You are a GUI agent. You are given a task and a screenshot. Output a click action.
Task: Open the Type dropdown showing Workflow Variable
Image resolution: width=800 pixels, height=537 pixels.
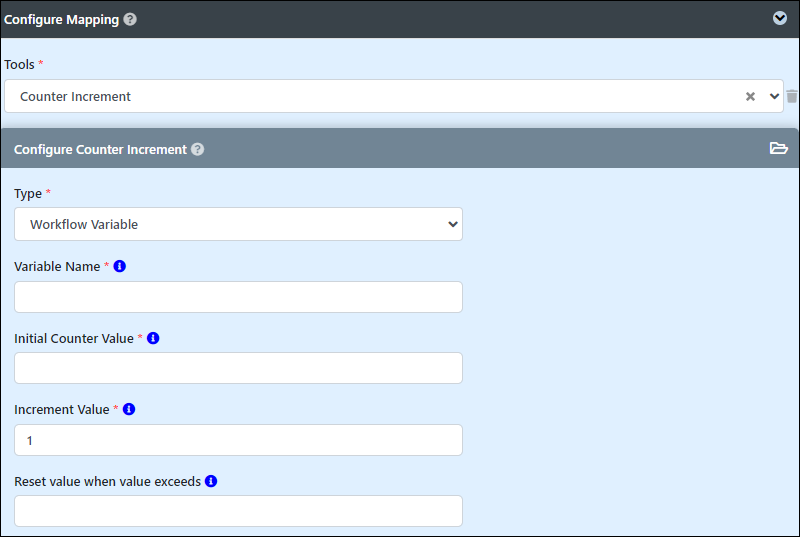point(238,224)
